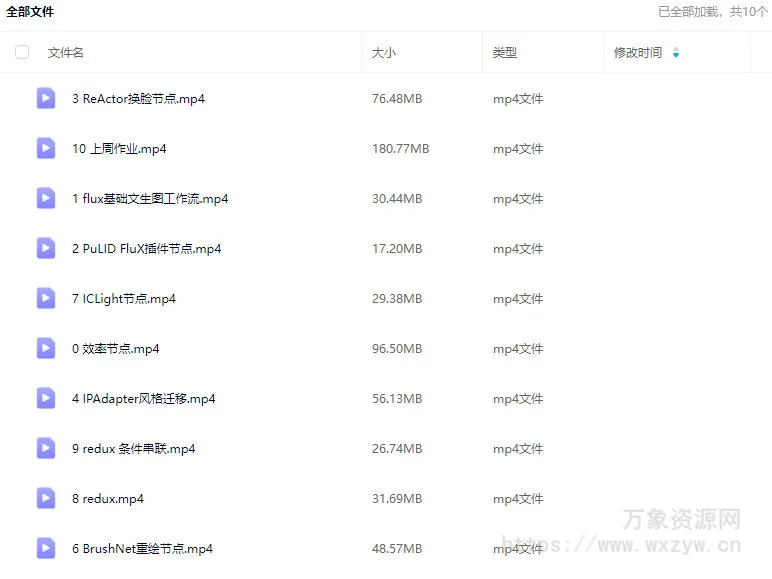Viewport: 772px width, 579px height.
Task: Click video icon beside 8 redux.mp4
Action: [46, 498]
